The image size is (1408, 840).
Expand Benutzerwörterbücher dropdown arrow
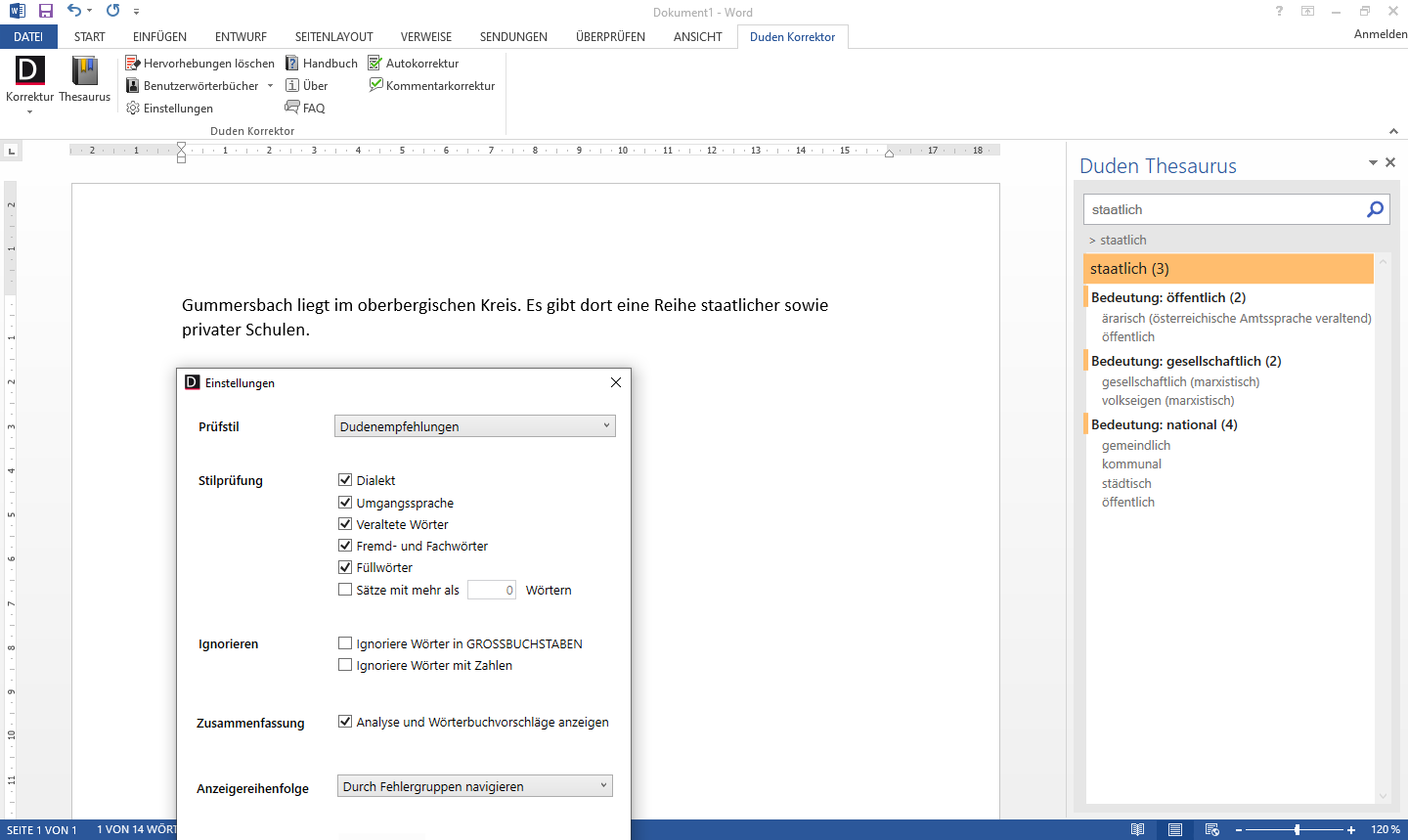click(270, 86)
